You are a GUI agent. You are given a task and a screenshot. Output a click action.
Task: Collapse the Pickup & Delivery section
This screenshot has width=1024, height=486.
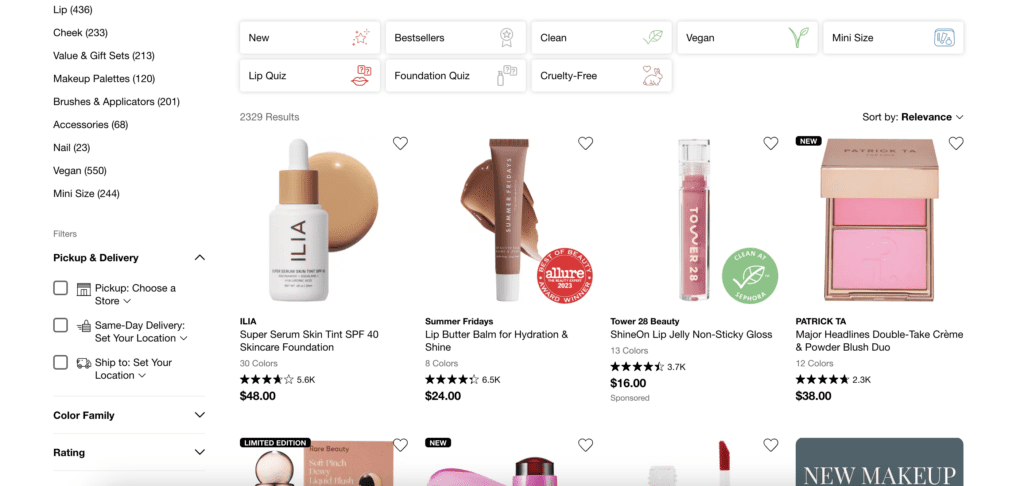[x=200, y=257]
